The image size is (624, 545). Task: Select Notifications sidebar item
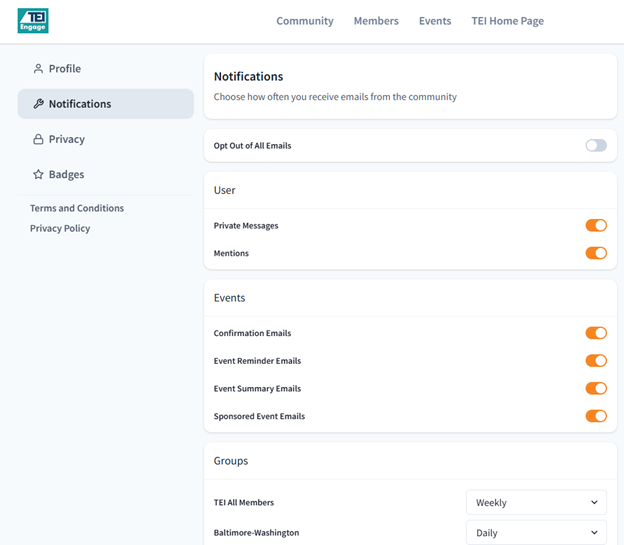(105, 104)
